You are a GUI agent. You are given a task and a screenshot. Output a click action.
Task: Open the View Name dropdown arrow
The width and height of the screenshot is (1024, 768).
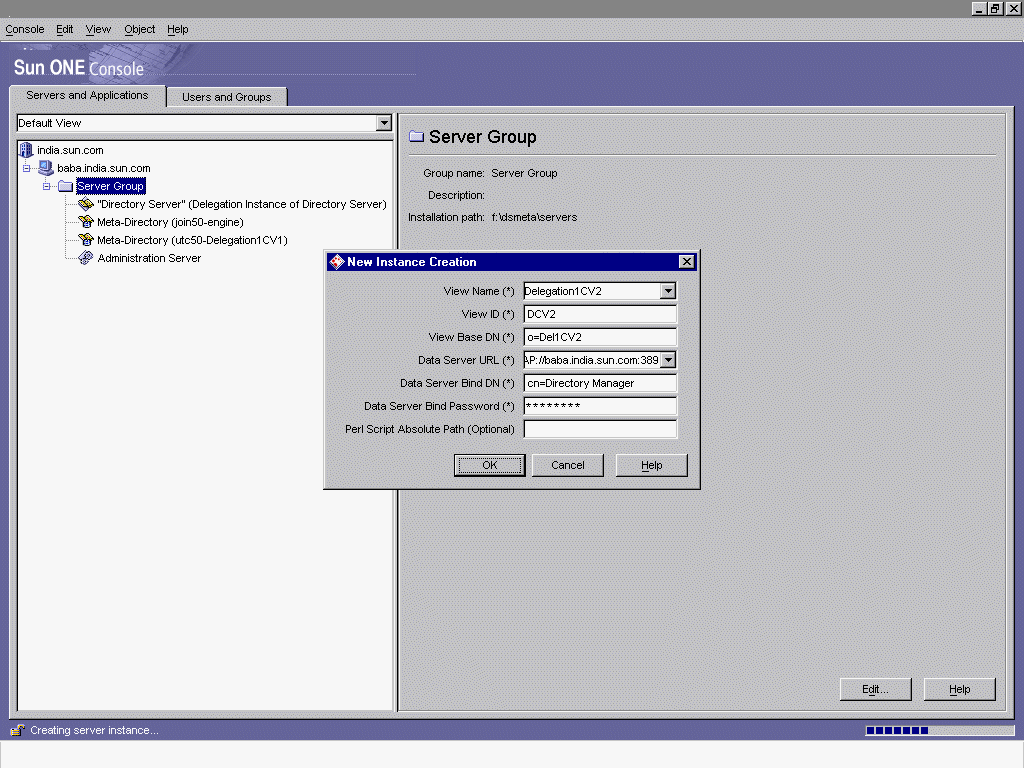[667, 291]
